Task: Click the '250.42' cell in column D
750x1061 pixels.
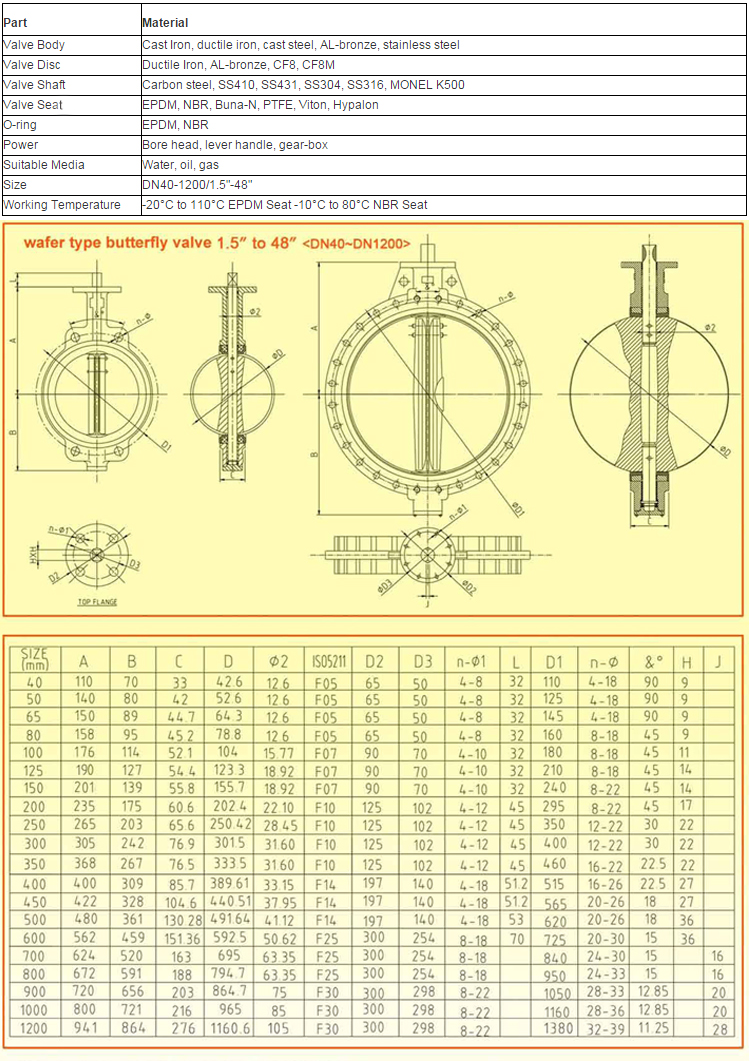Action: (x=231, y=825)
